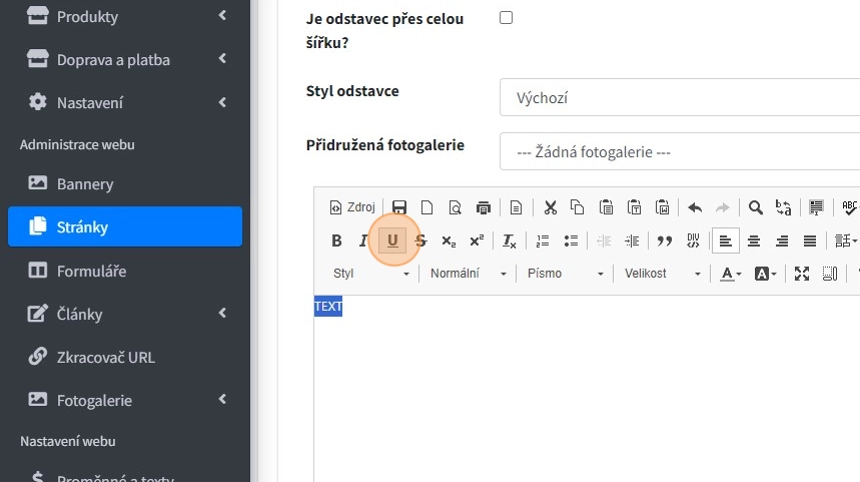The height and width of the screenshot is (482, 860).
Task: Apply strikethrough to selected text
Action: [x=421, y=241]
